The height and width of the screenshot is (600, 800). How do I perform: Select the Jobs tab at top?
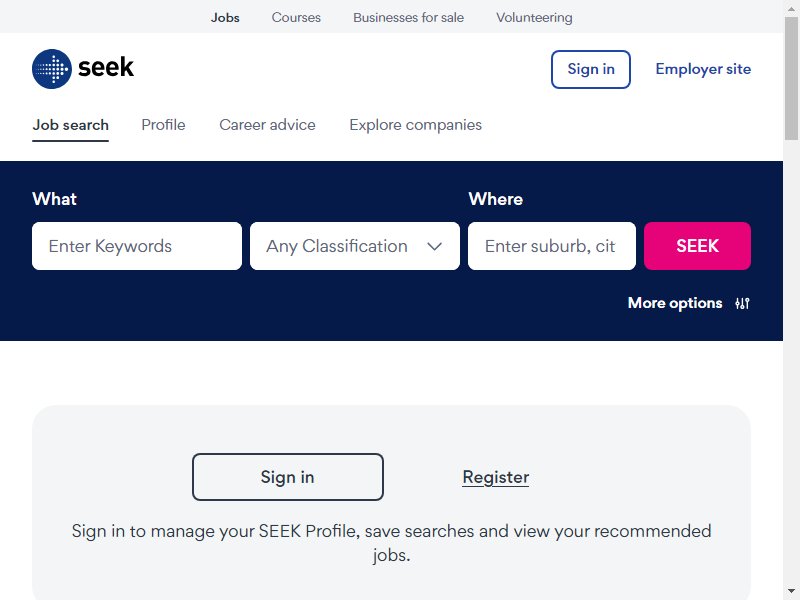point(225,17)
